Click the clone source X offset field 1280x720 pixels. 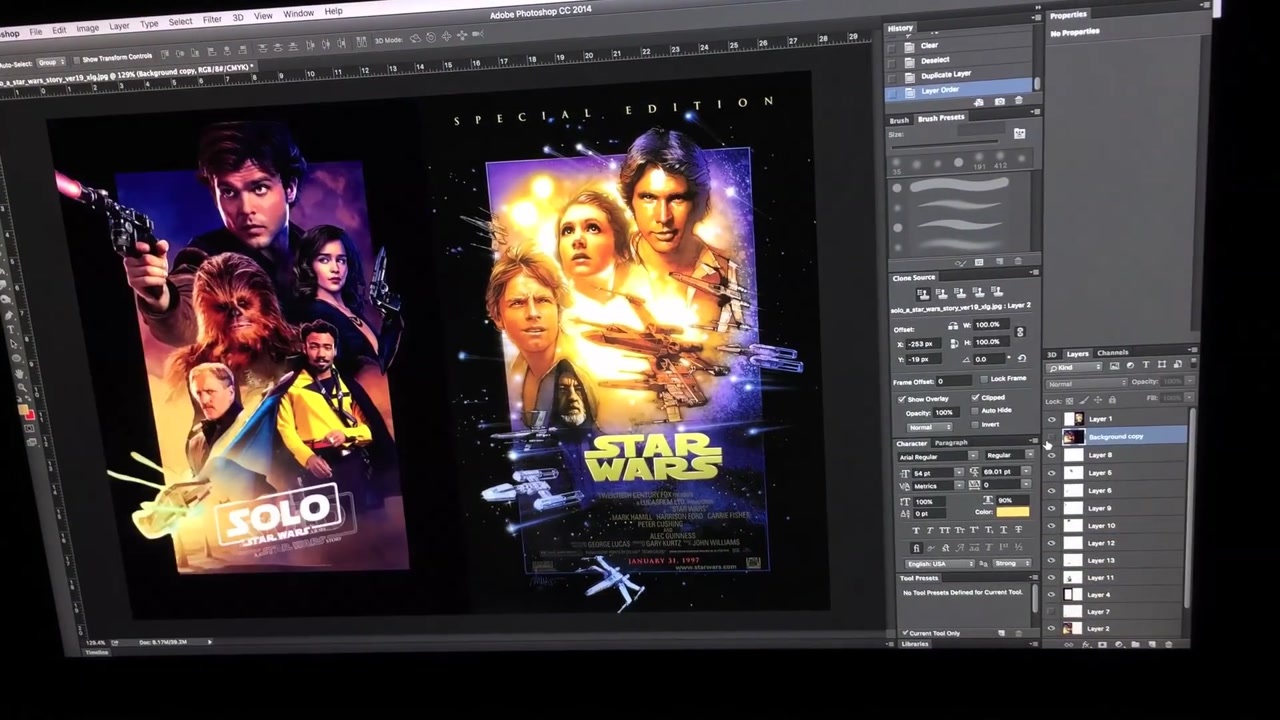924,344
